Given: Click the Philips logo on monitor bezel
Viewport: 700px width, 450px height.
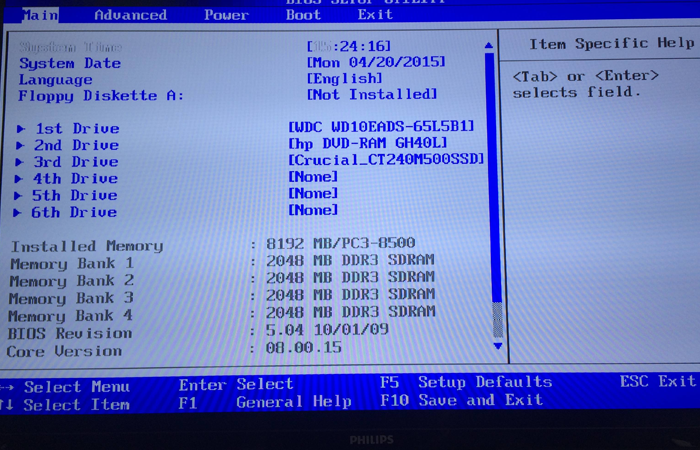Looking at the screenshot, I should 371,440.
